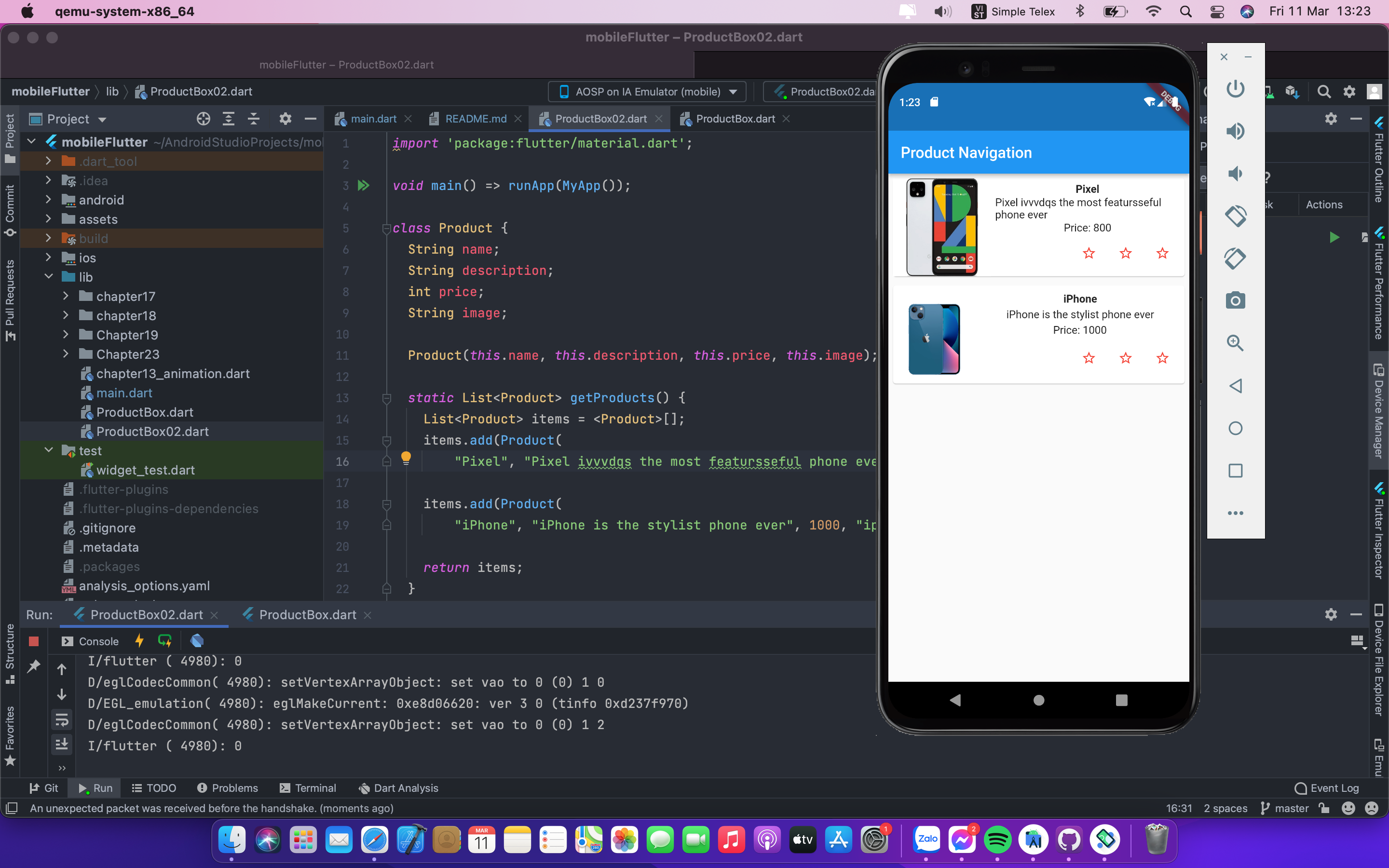The width and height of the screenshot is (1389, 868).
Task: Rate iPhone with second star
Action: pyautogui.click(x=1126, y=358)
